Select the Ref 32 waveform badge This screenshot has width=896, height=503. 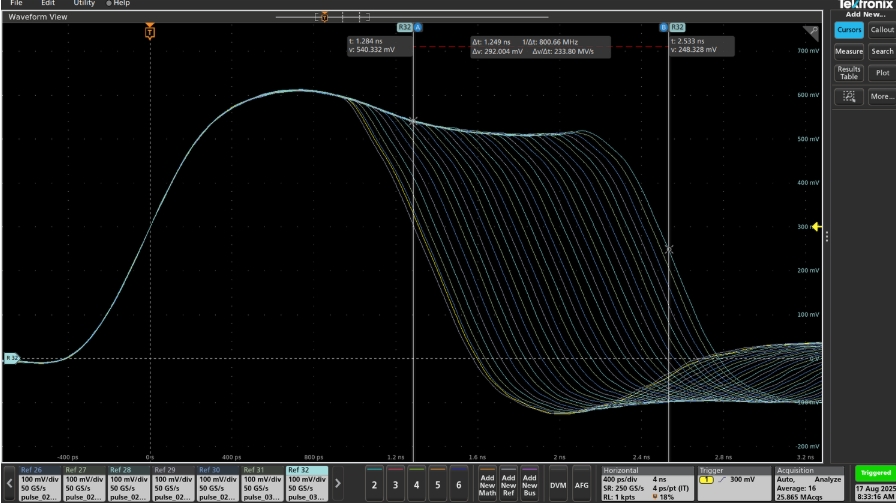click(x=306, y=483)
